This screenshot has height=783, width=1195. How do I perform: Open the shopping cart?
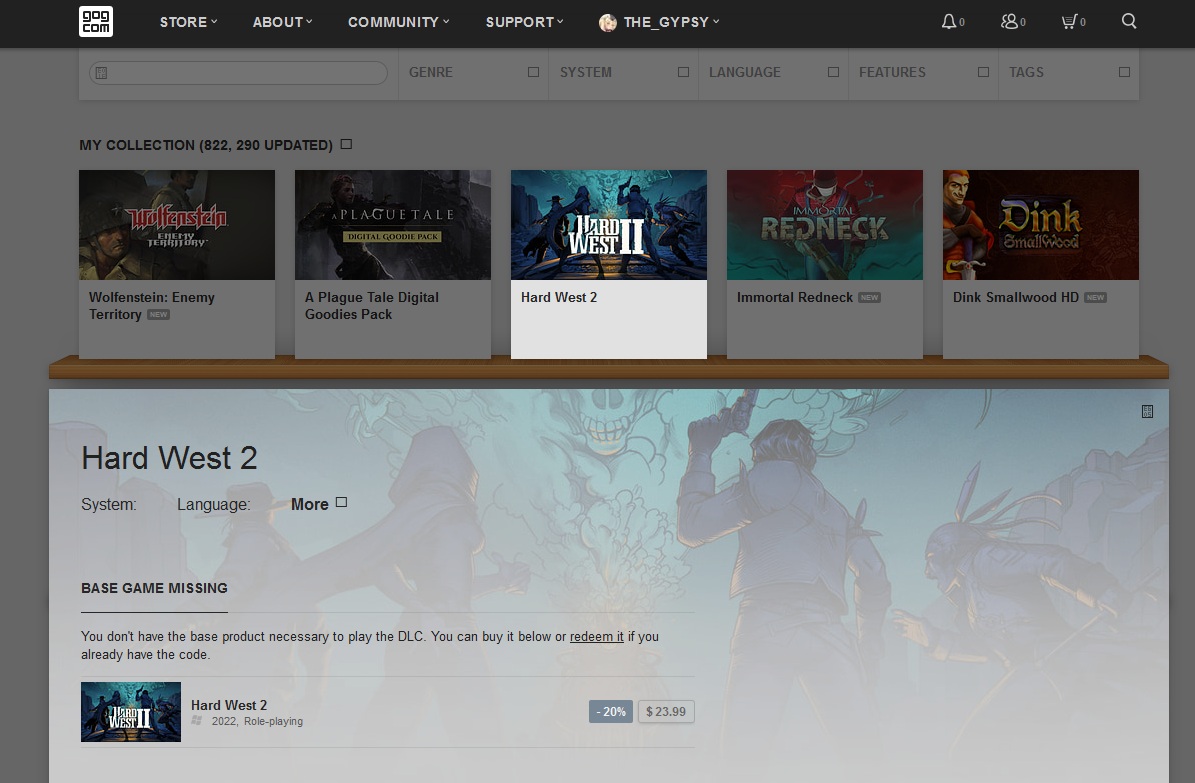(1069, 21)
